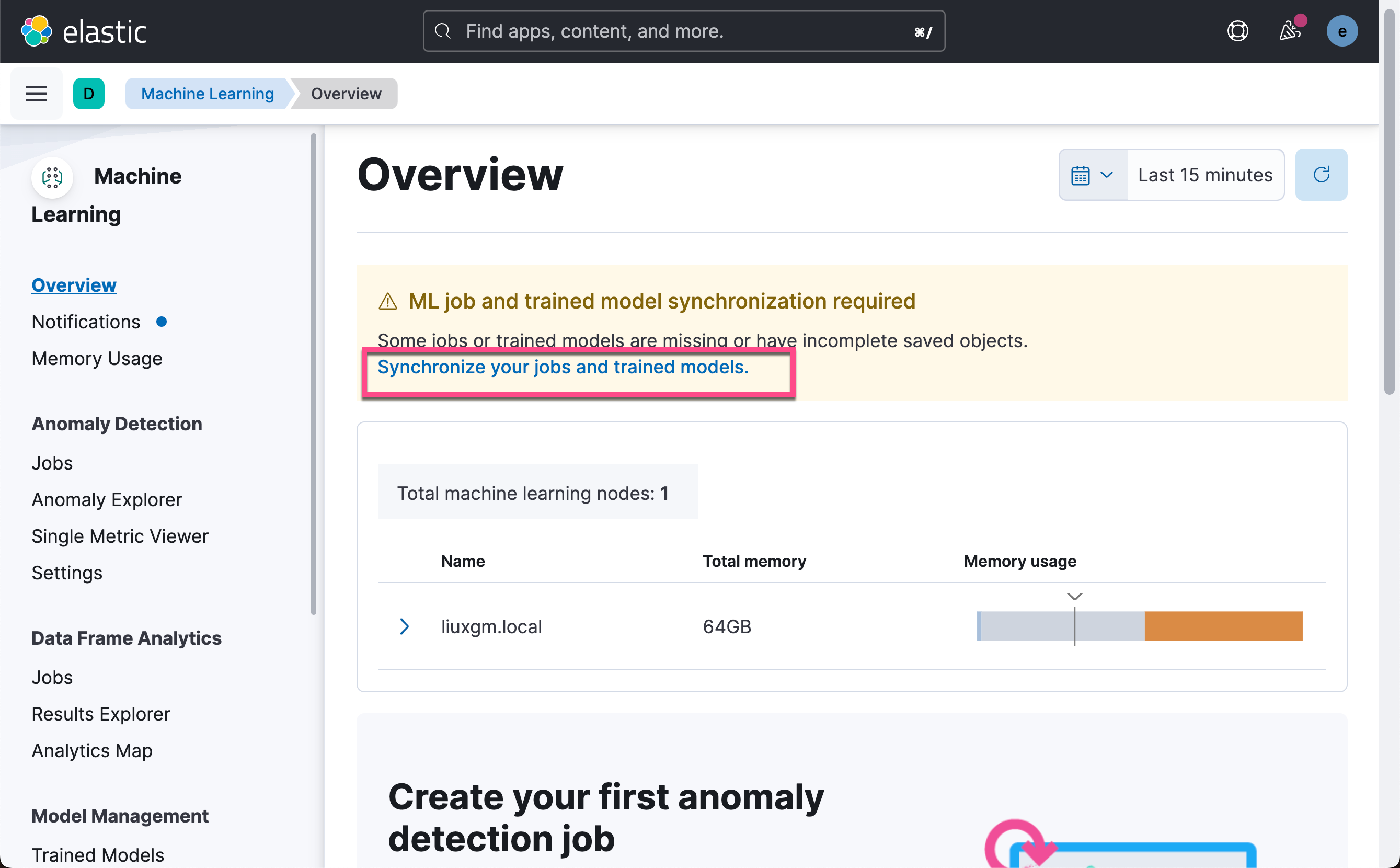Click the Overview page title
This screenshot has width=1400, height=868.
coord(460,175)
